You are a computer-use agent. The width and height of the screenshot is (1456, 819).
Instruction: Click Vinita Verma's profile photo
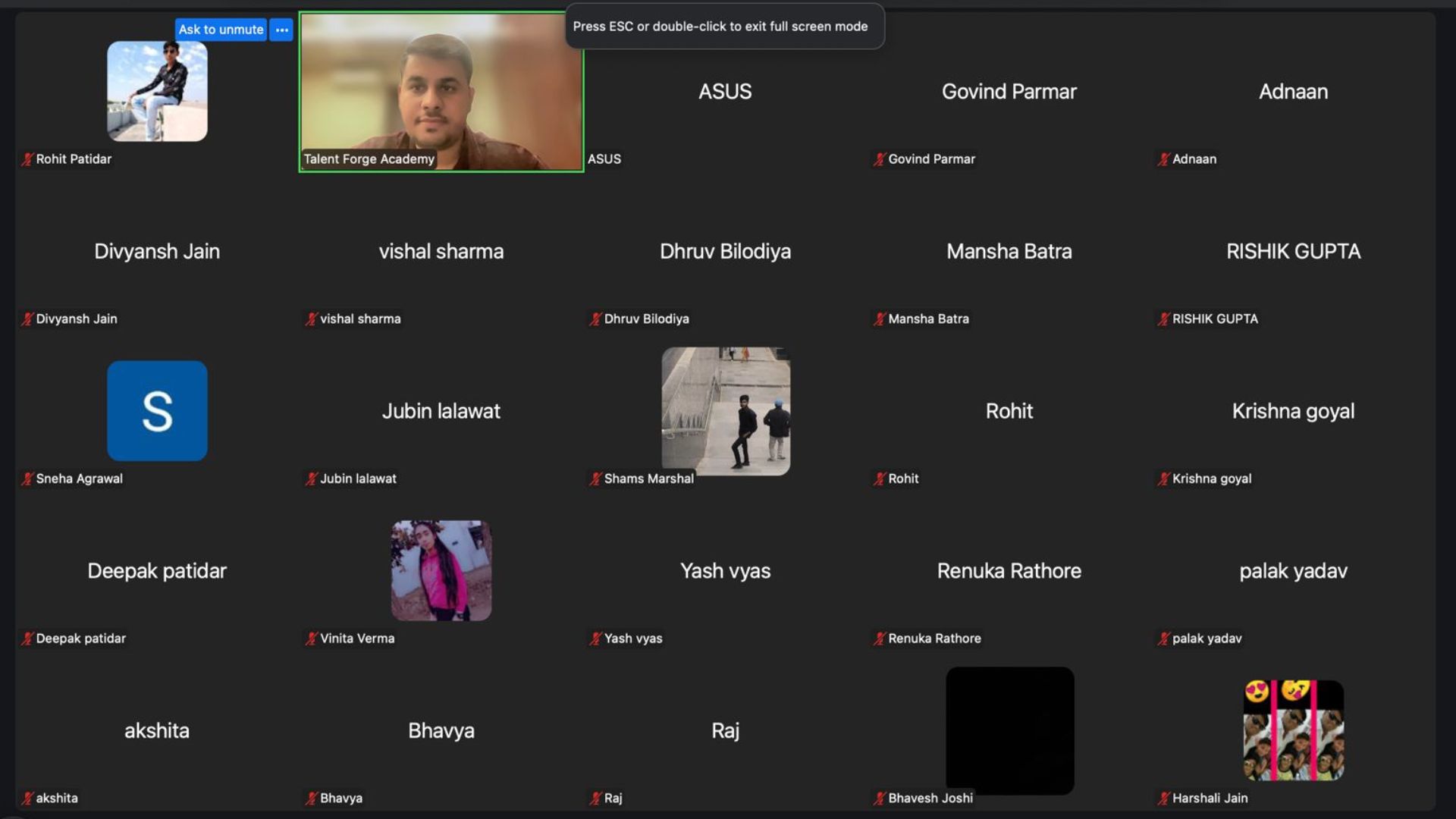click(x=441, y=570)
